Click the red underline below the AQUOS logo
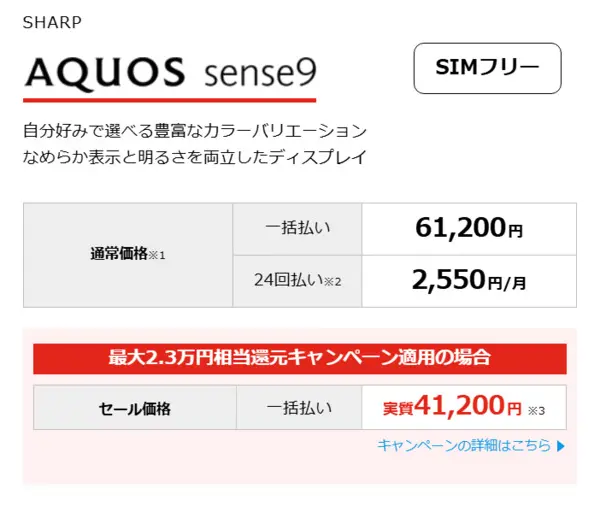This screenshot has width=600, height=506. click(x=169, y=100)
